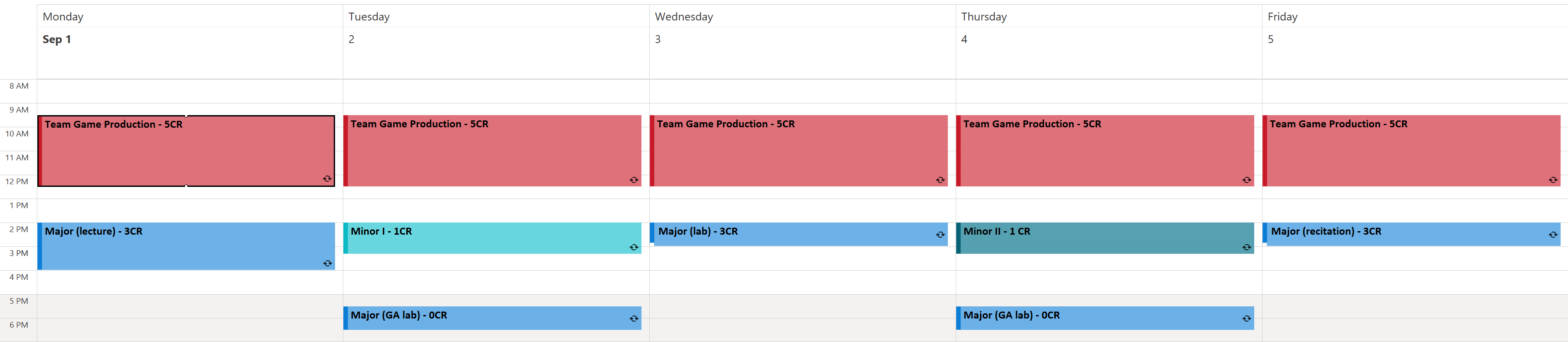Viewport: 1568px width, 342px height.
Task: Click recurrence icon on Thursday's Minor II event
Action: click(1246, 247)
